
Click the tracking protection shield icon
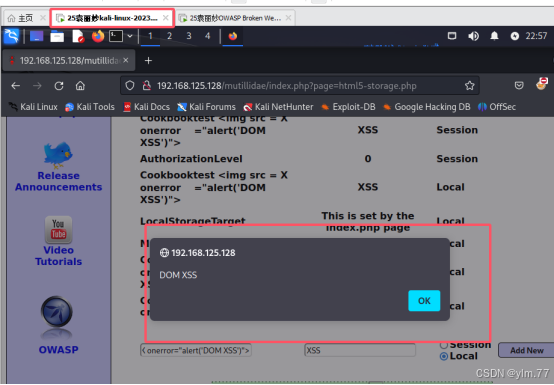(x=130, y=86)
